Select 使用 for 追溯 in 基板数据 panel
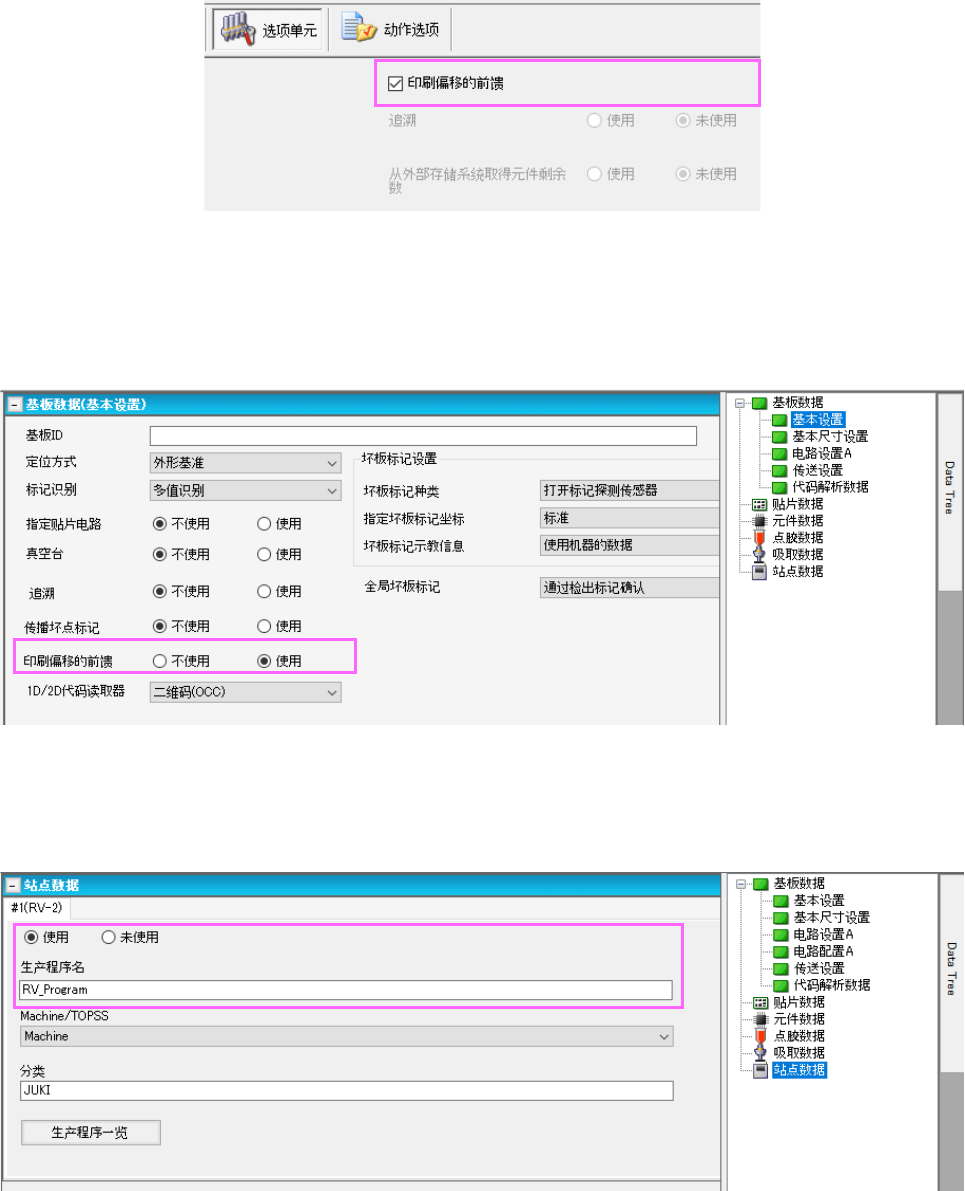The image size is (965, 1191). click(x=264, y=591)
